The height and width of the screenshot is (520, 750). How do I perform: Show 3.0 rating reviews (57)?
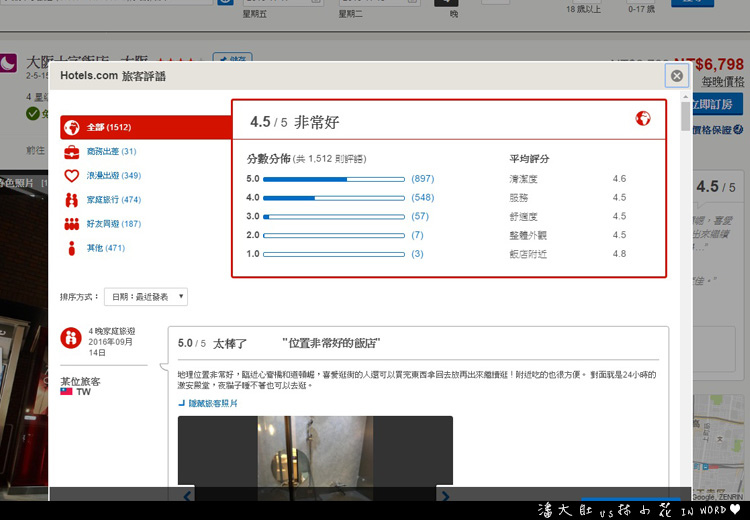tap(420, 216)
